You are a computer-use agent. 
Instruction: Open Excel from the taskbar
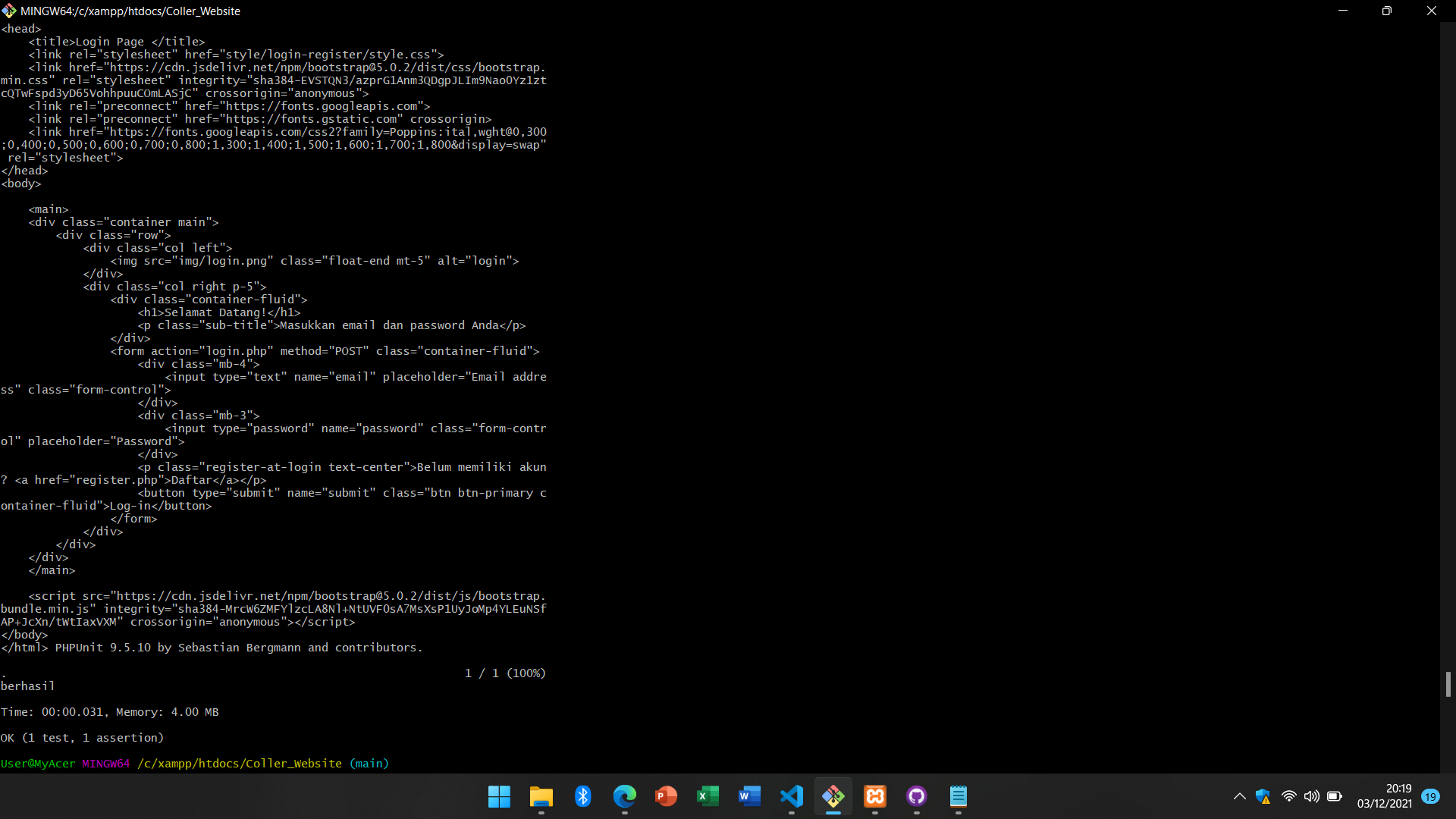(x=708, y=796)
